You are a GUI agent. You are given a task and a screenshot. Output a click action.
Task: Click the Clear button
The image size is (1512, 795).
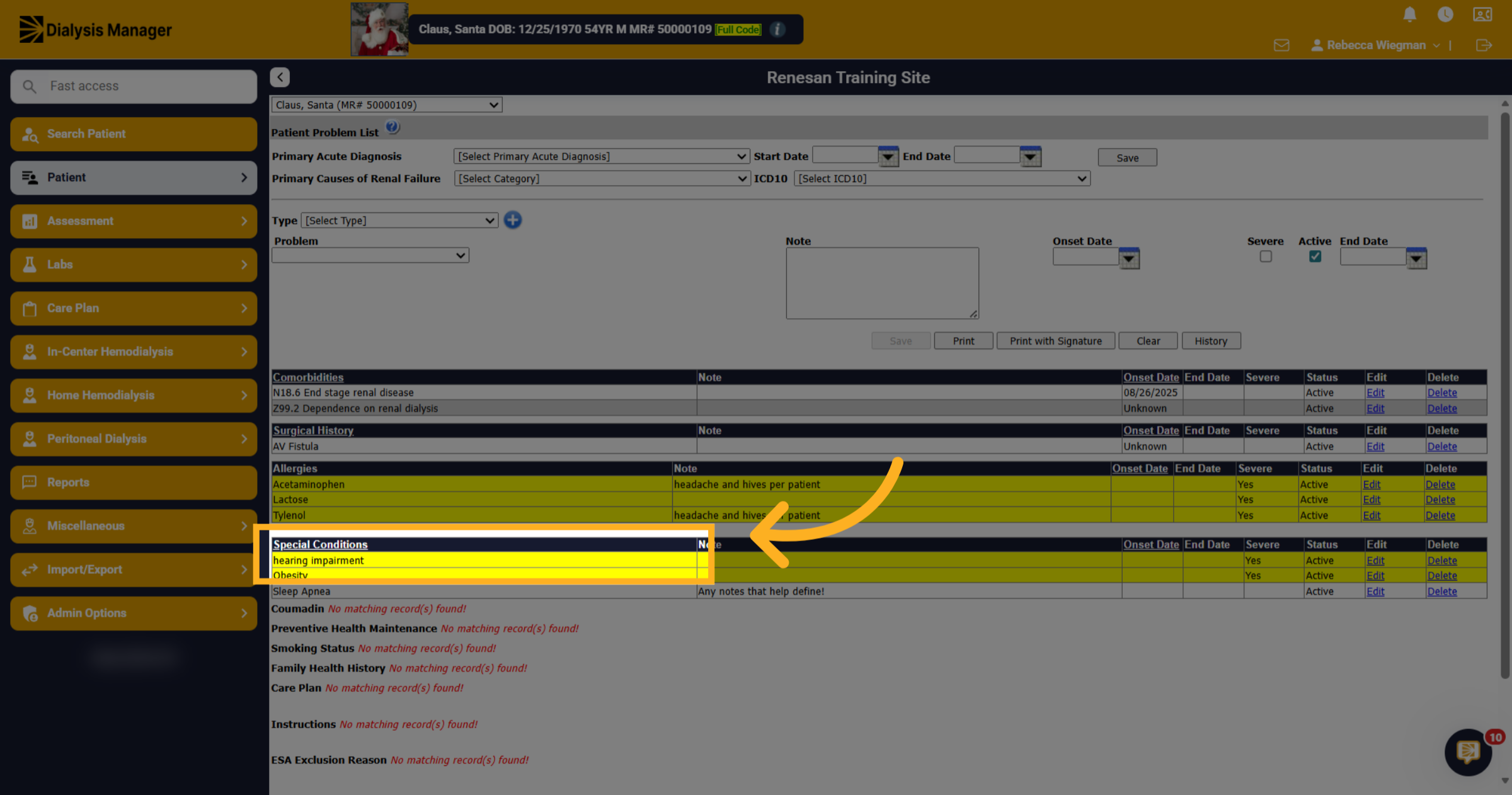pos(1148,341)
